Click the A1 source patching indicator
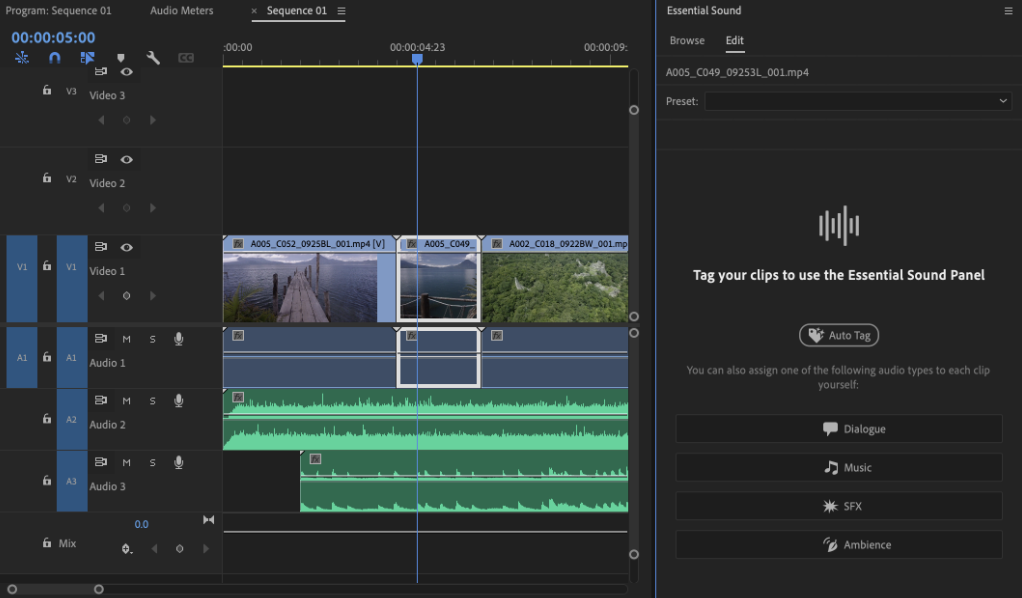The image size is (1022, 598). (21, 358)
